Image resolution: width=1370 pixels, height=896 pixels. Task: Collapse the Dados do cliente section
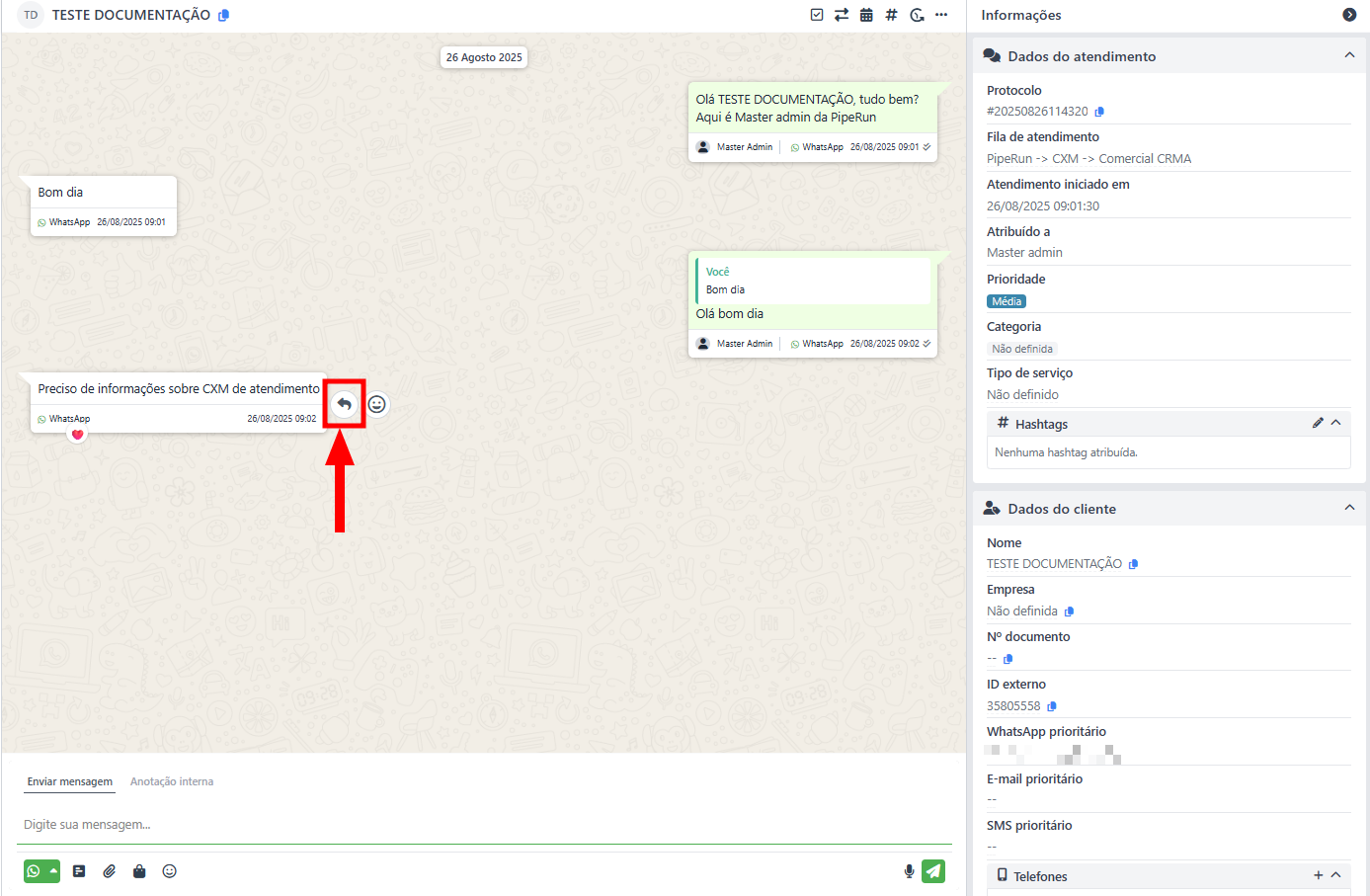(1349, 509)
